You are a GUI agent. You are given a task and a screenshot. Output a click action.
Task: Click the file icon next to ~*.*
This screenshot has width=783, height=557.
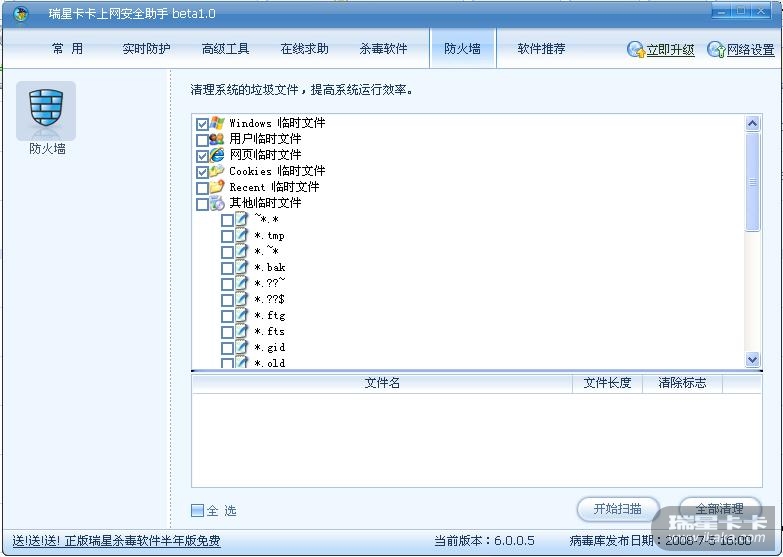pyautogui.click(x=242, y=219)
